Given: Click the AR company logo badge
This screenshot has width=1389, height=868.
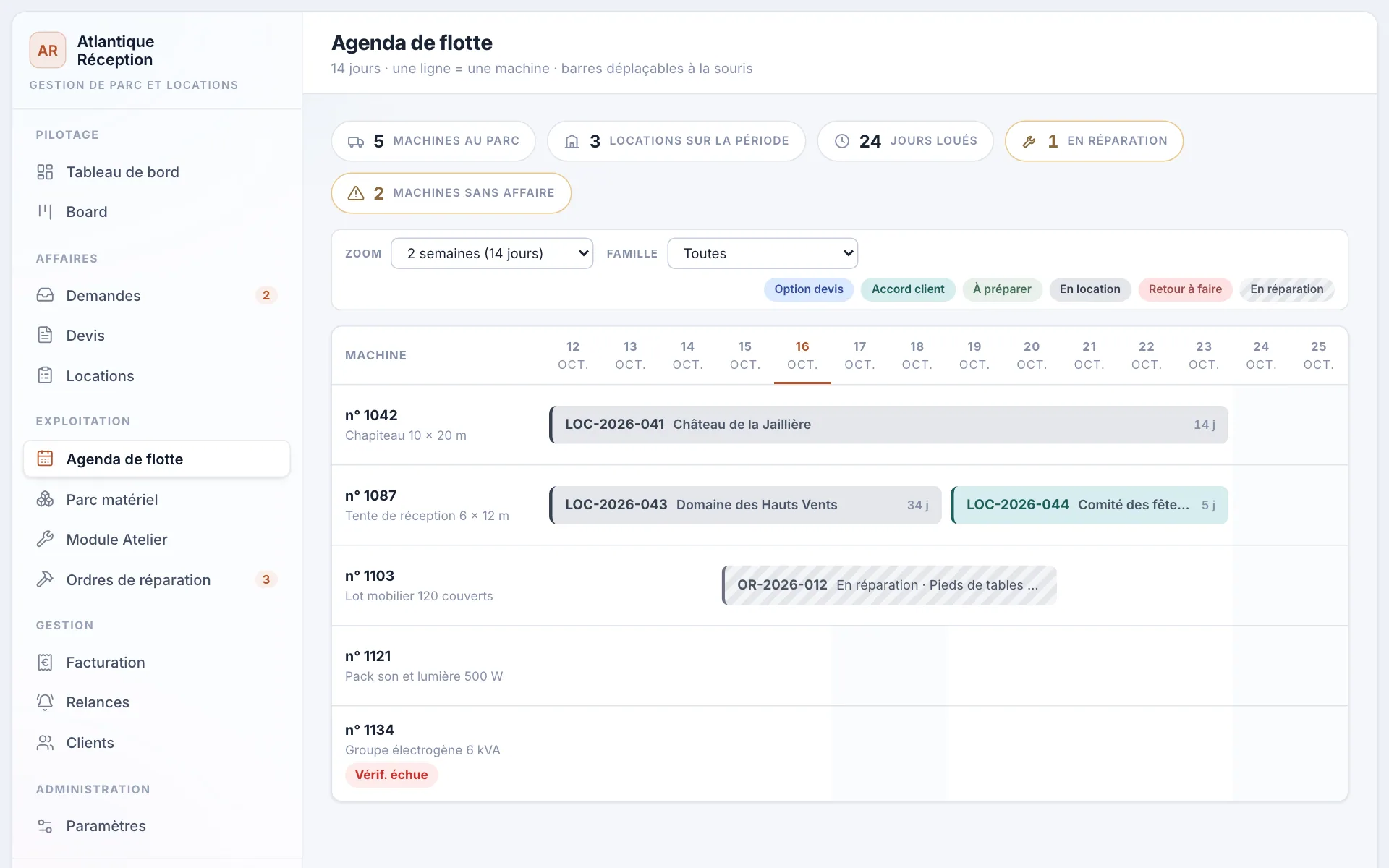Looking at the screenshot, I should tap(48, 50).
